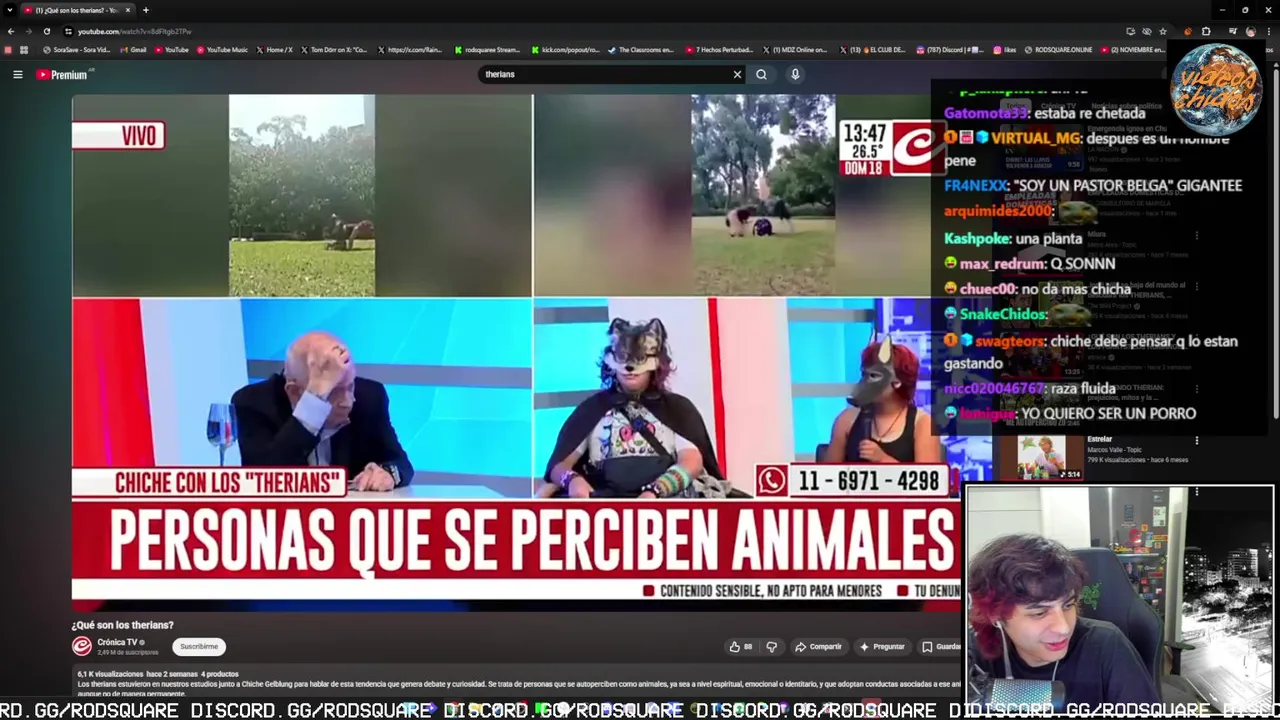Viewport: 1280px width, 720px height.
Task: Go back with the browser back arrow
Action: 11,31
